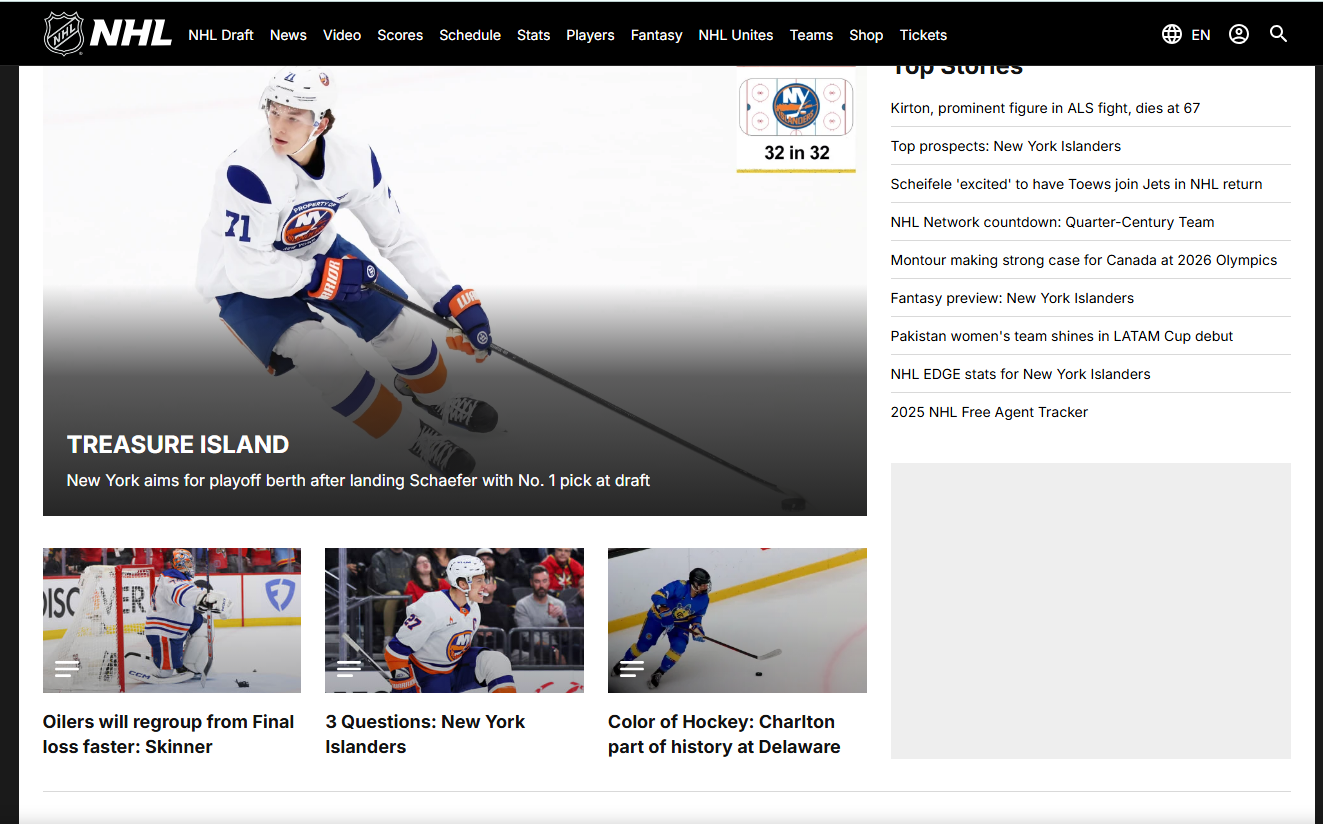This screenshot has width=1323, height=824.
Task: Select the Fantasy nav item
Action: pos(656,35)
